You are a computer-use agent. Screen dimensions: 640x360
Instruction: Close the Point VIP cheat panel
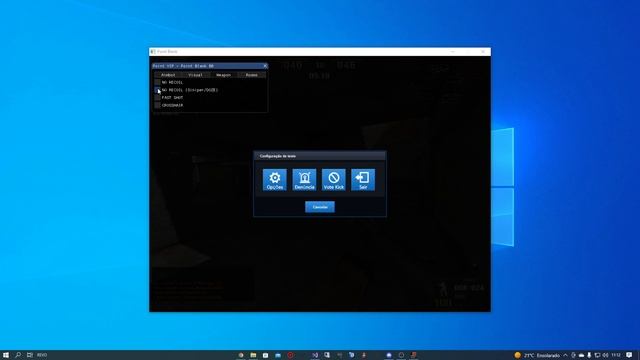[x=265, y=66]
